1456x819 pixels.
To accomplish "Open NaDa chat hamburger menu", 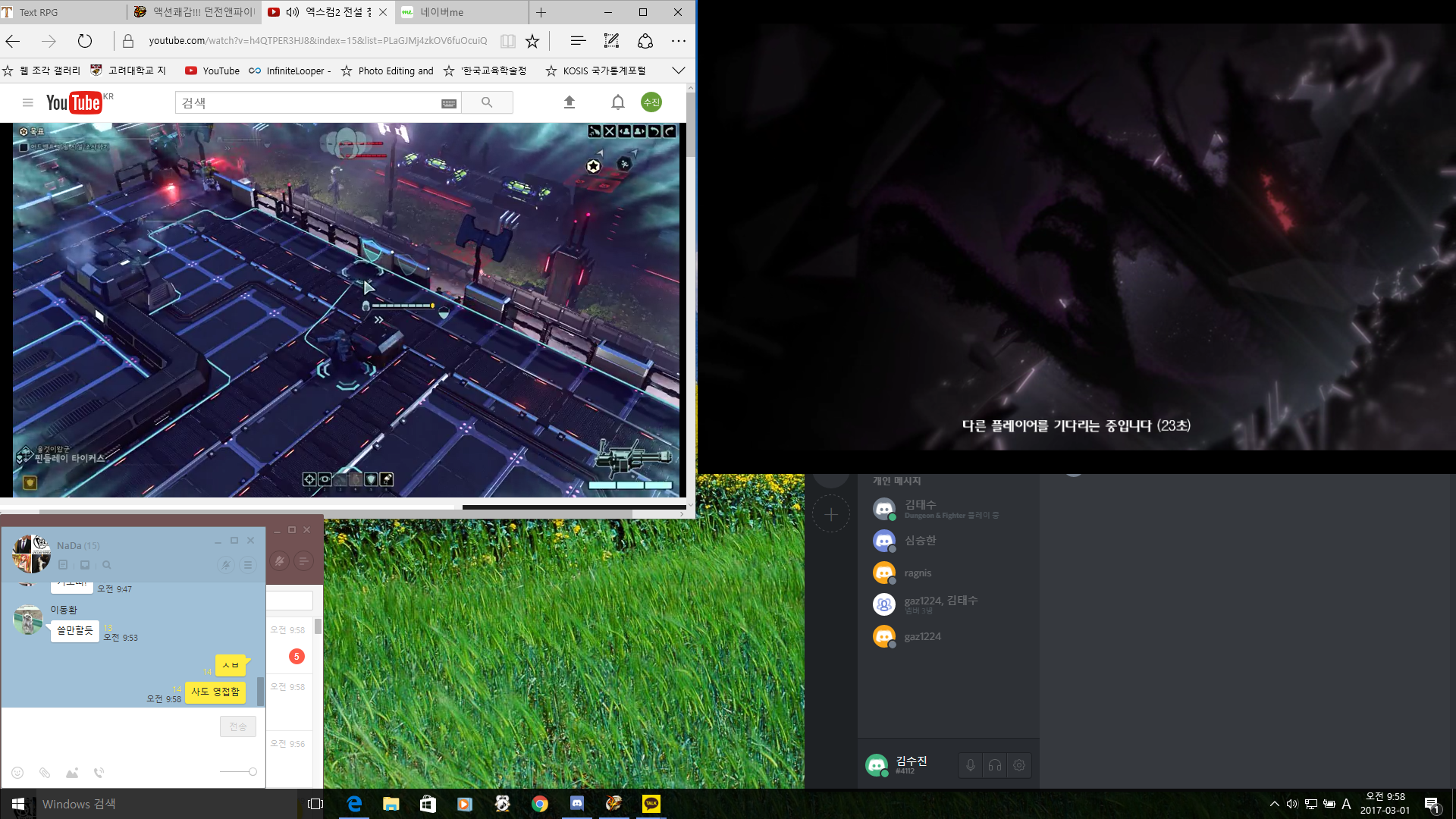I will click(248, 565).
